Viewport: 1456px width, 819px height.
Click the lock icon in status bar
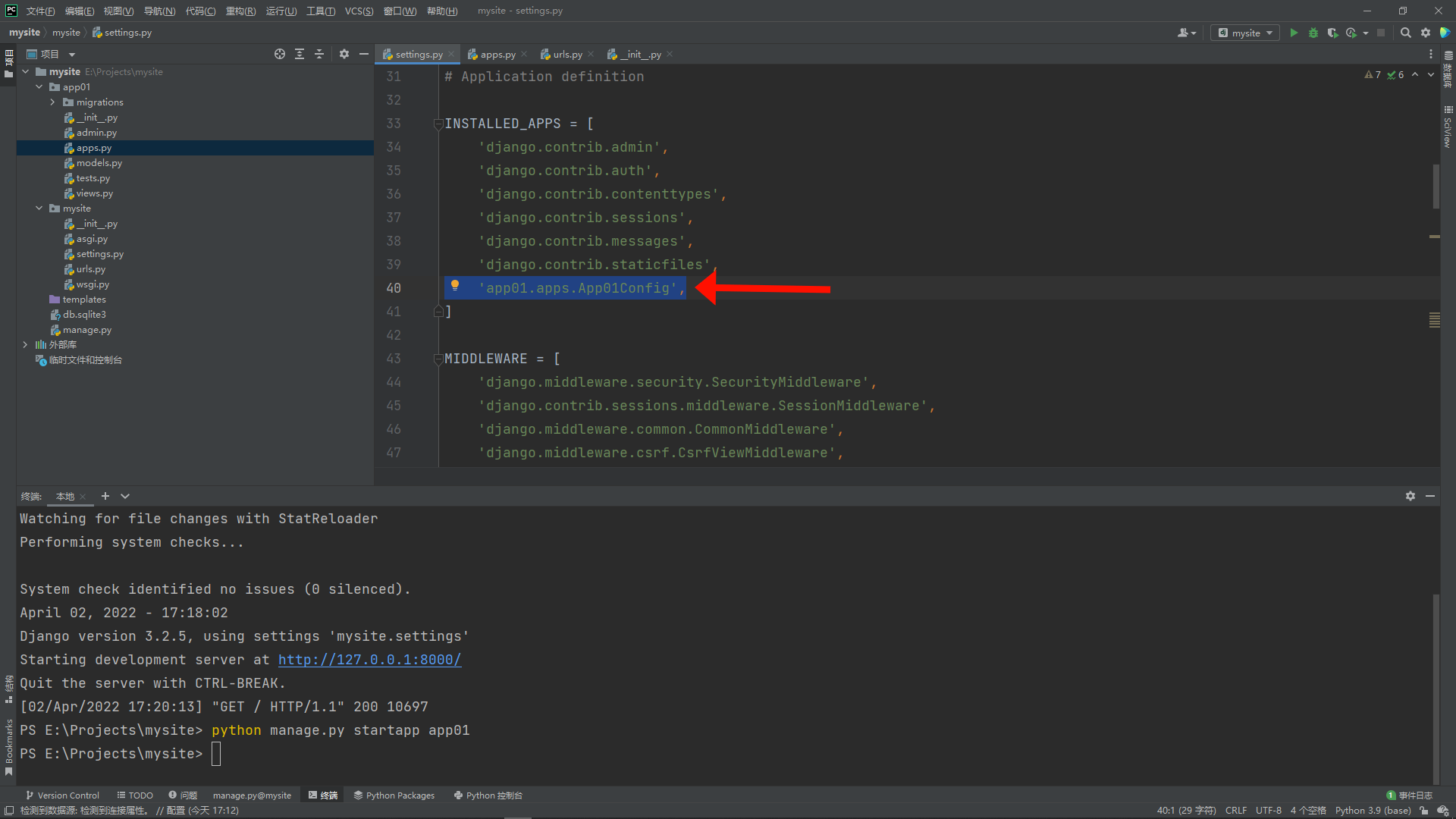1424,811
